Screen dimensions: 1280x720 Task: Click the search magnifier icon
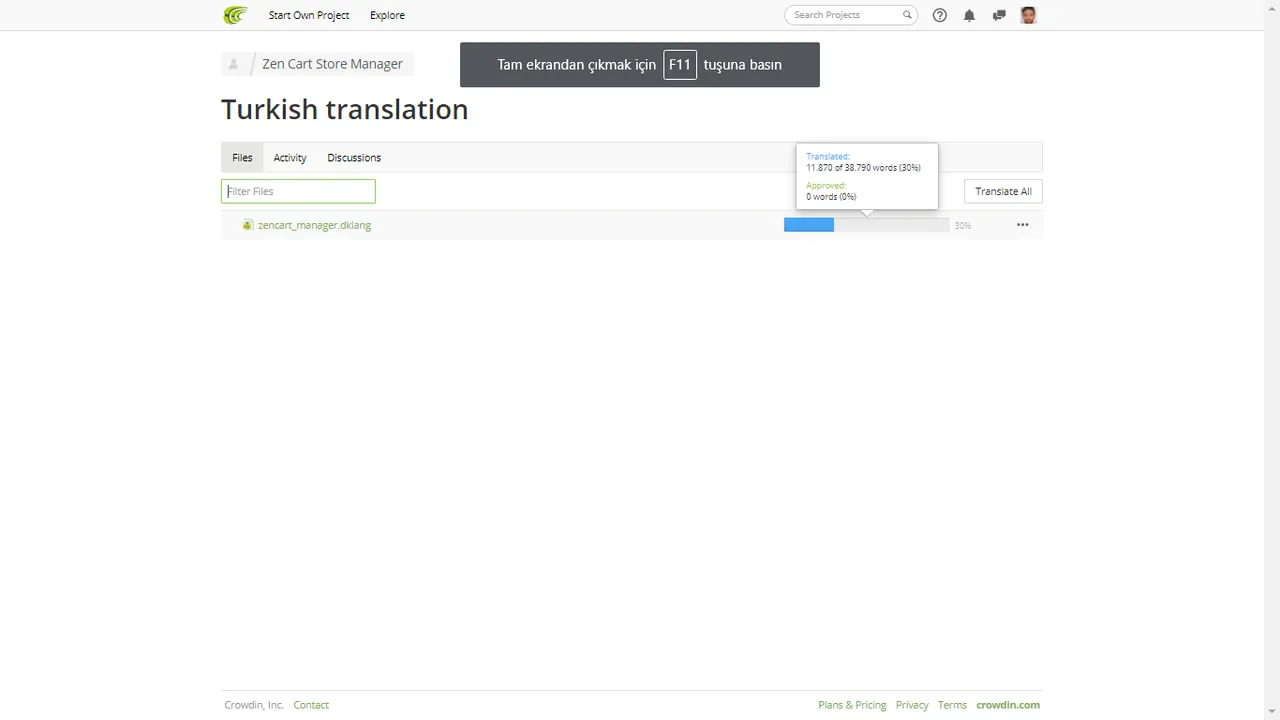click(907, 15)
